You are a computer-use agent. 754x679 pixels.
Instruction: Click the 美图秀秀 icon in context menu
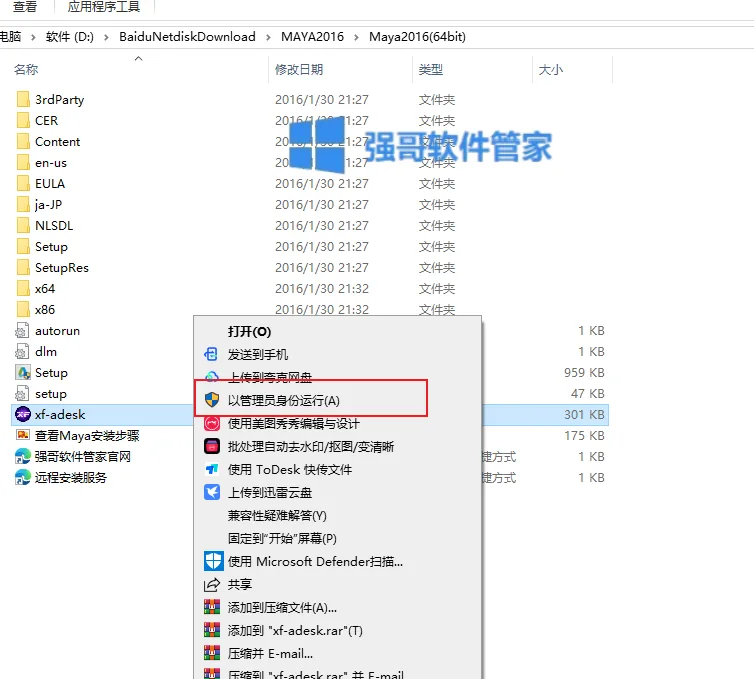click(x=212, y=423)
